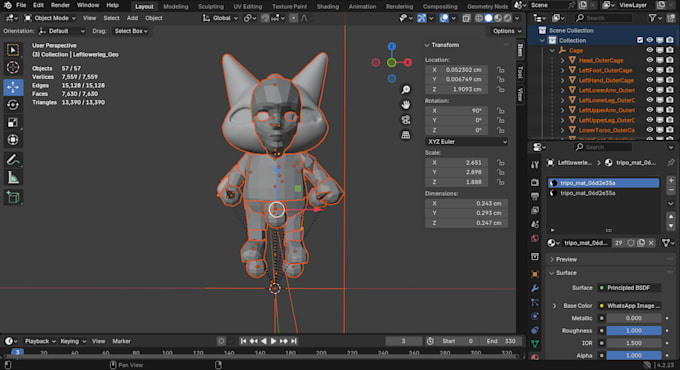Select the Cursor tool

tap(13, 68)
